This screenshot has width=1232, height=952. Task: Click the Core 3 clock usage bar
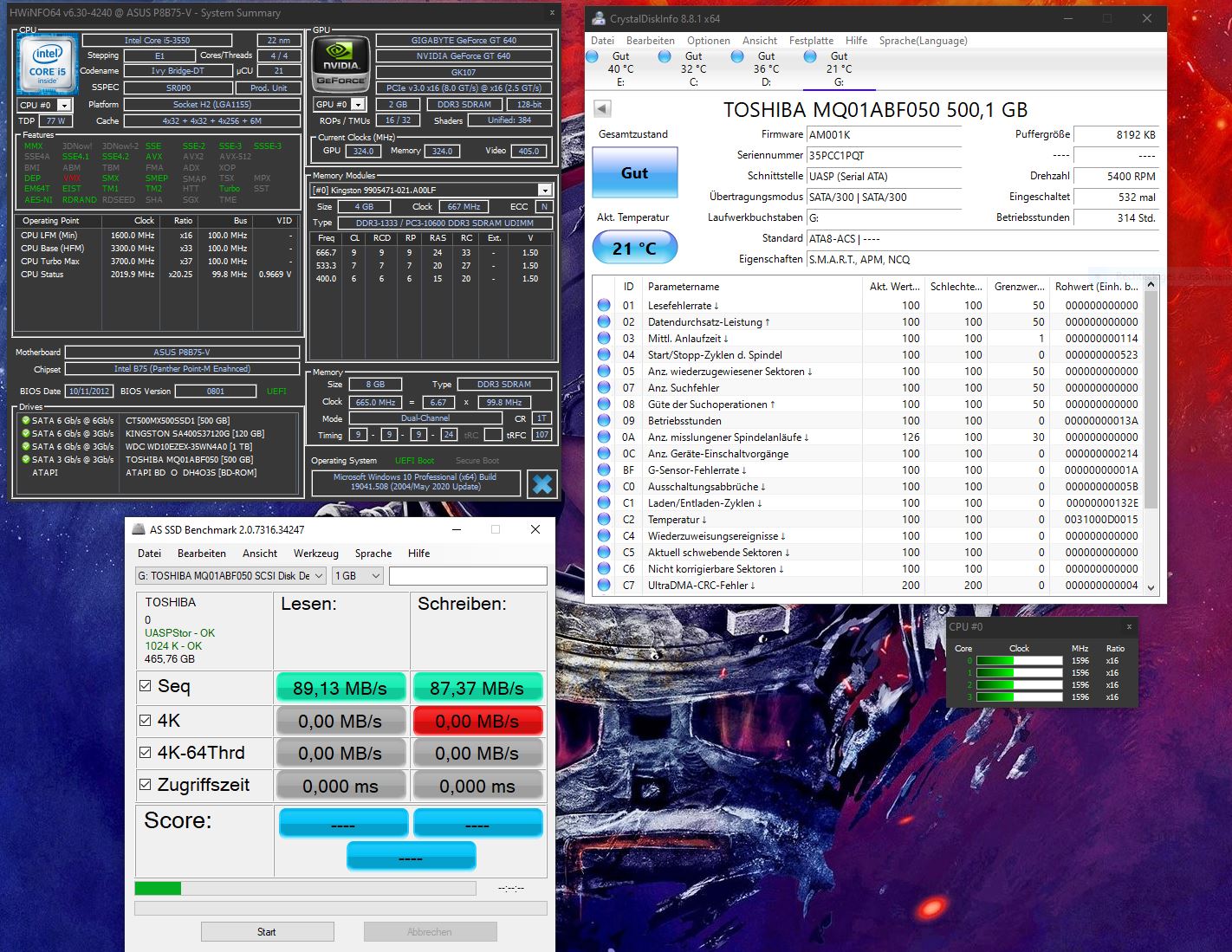click(x=1019, y=696)
